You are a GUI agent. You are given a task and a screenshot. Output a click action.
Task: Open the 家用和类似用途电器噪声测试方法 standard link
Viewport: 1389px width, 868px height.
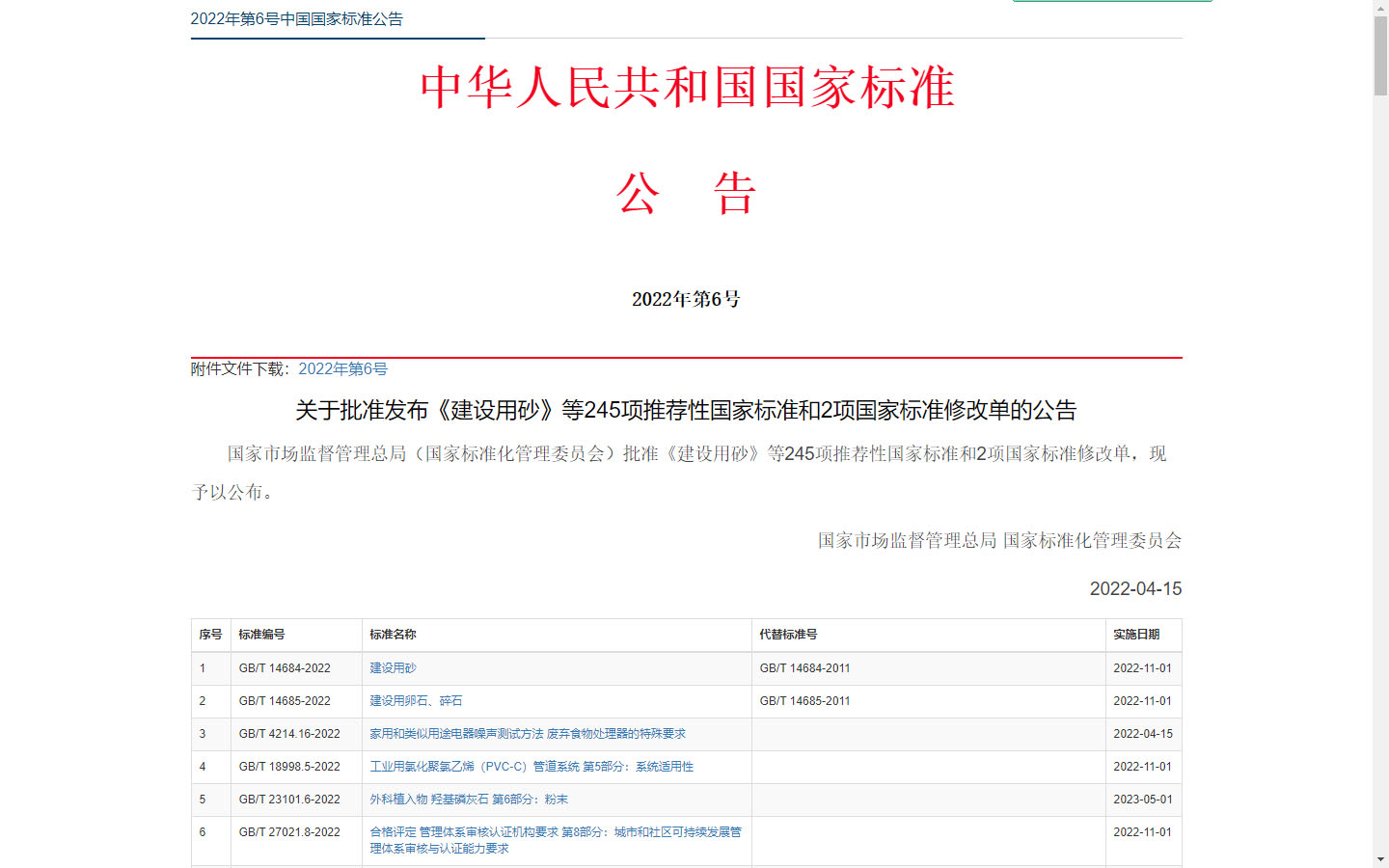pyautogui.click(x=528, y=734)
